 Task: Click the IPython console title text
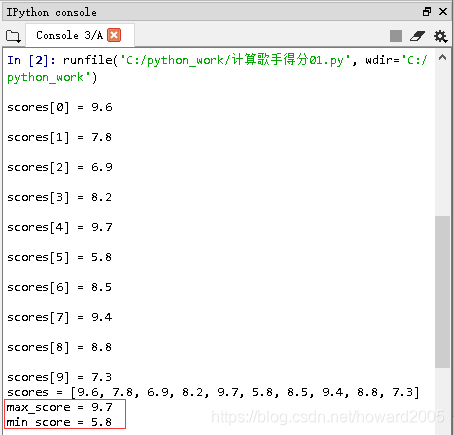point(52,13)
